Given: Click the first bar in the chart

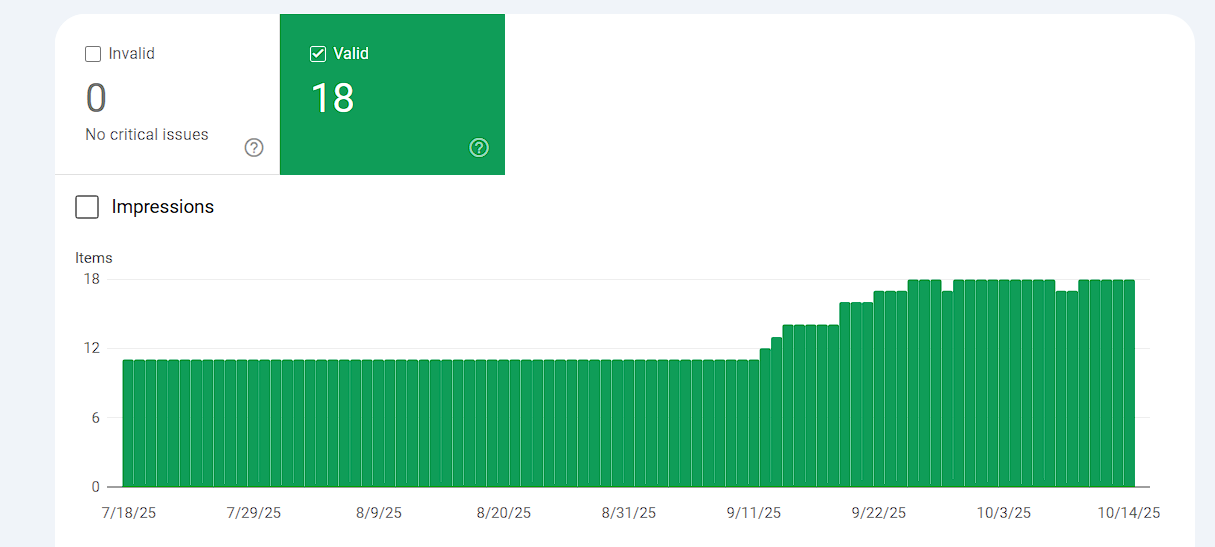Looking at the screenshot, I should coord(128,423).
